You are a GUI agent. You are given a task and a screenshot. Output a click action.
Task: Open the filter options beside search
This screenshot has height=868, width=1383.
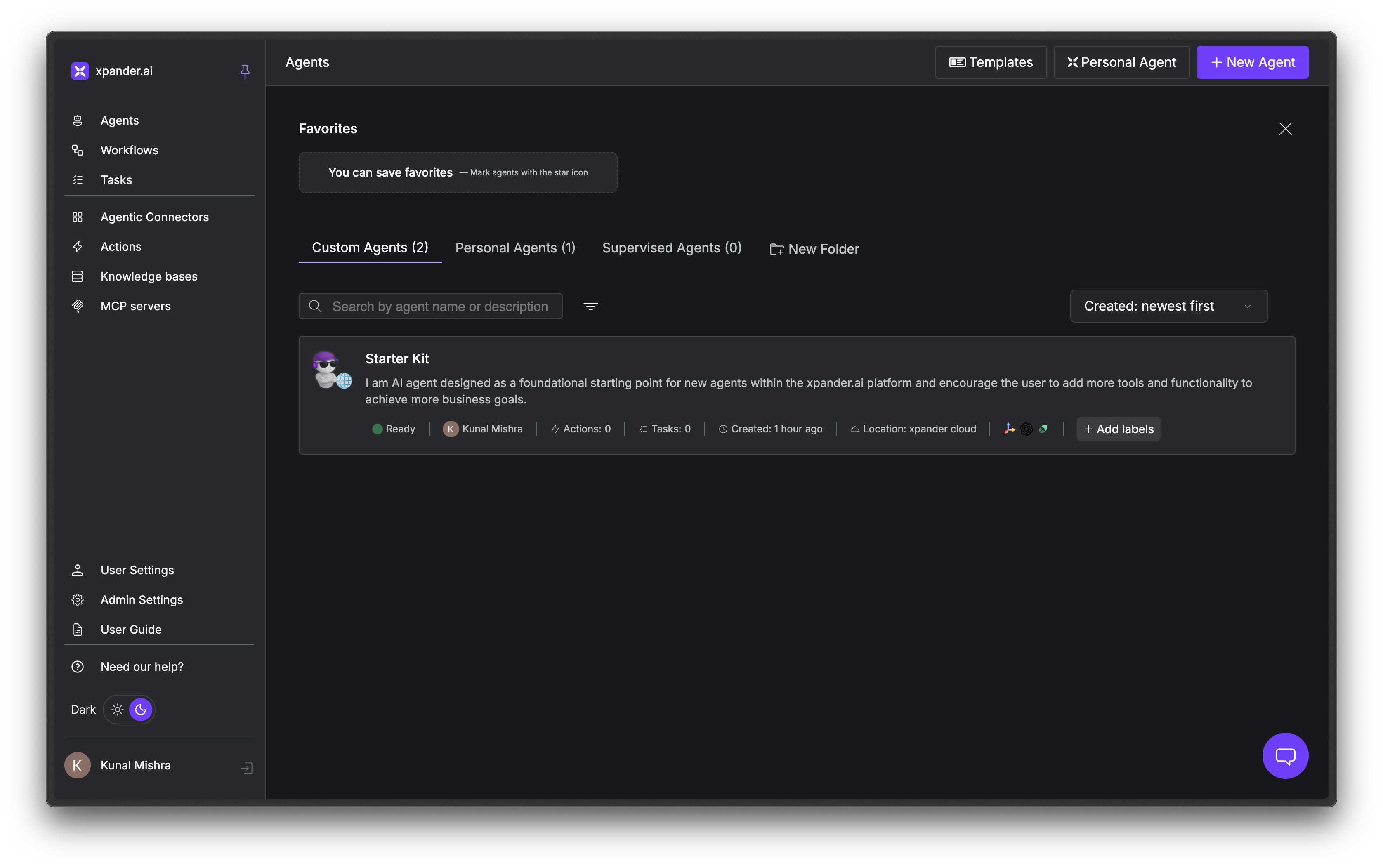coord(591,306)
